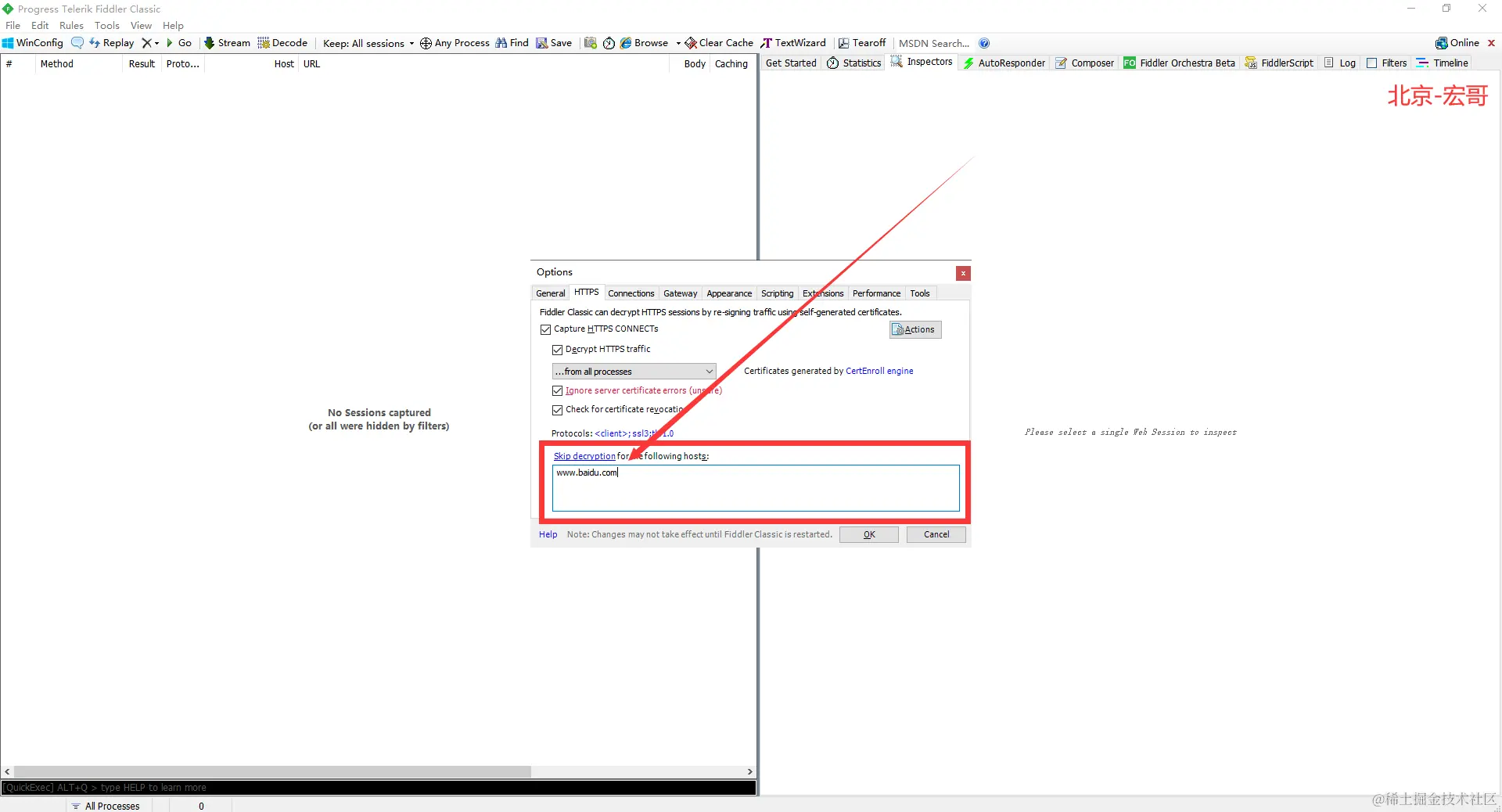Open the Fiddler Orchestra Beta tab
This screenshot has height=812, width=1502.
tap(1179, 63)
